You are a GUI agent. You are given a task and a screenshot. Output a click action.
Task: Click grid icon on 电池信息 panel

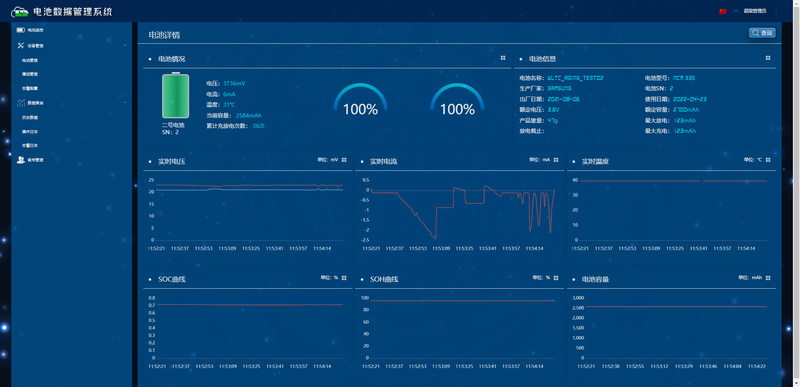768,58
